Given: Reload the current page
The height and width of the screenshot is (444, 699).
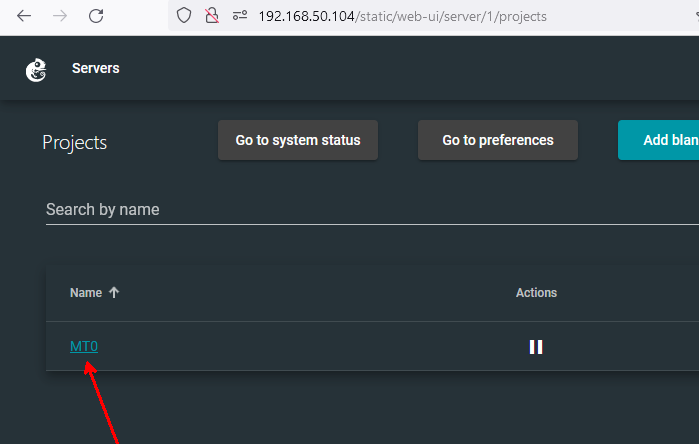Looking at the screenshot, I should [x=96, y=16].
